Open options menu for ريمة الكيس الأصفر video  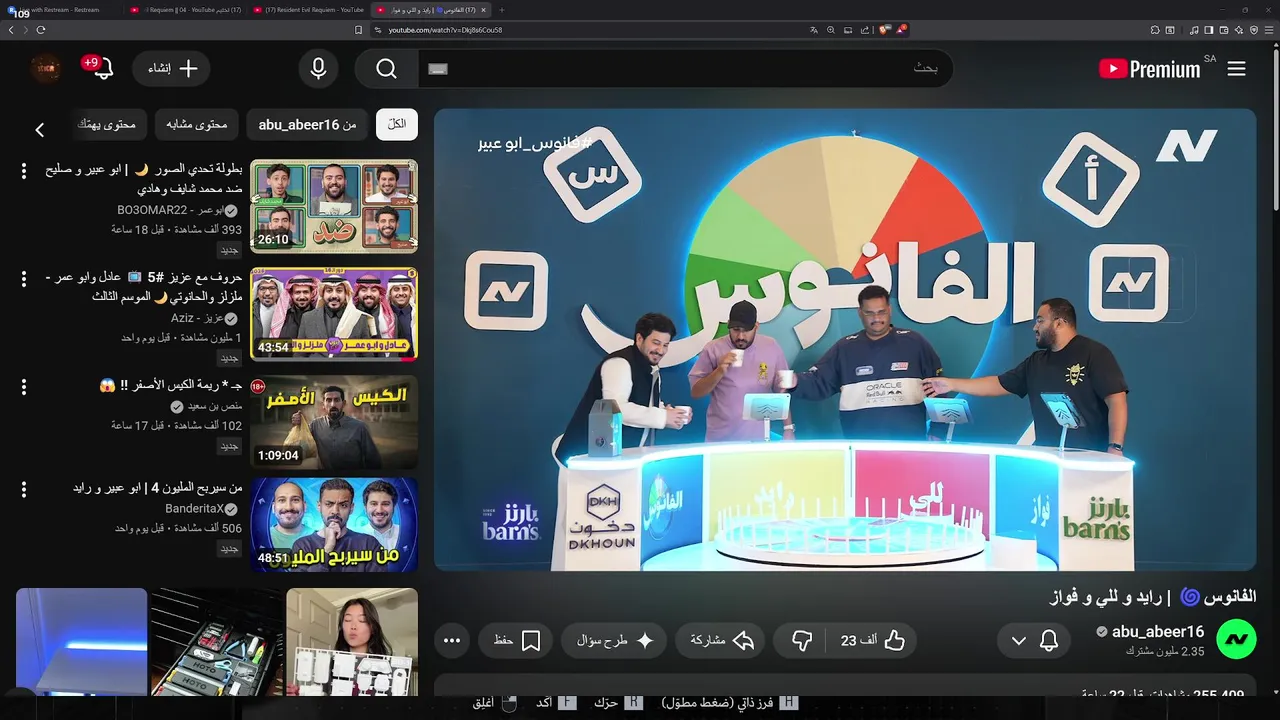24,387
